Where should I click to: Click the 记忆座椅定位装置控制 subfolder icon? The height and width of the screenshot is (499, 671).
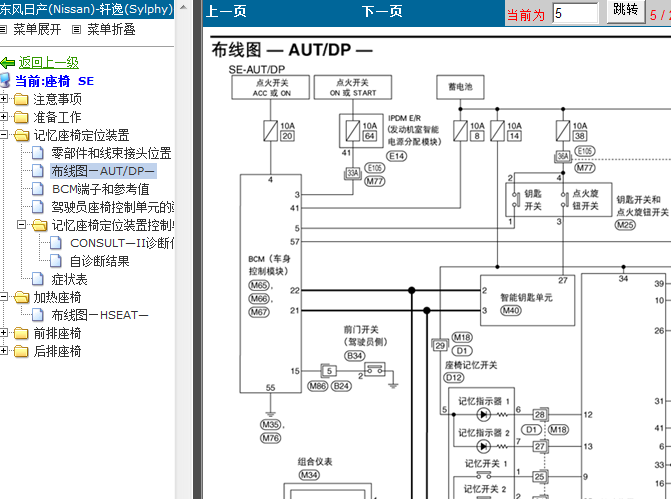(39, 225)
